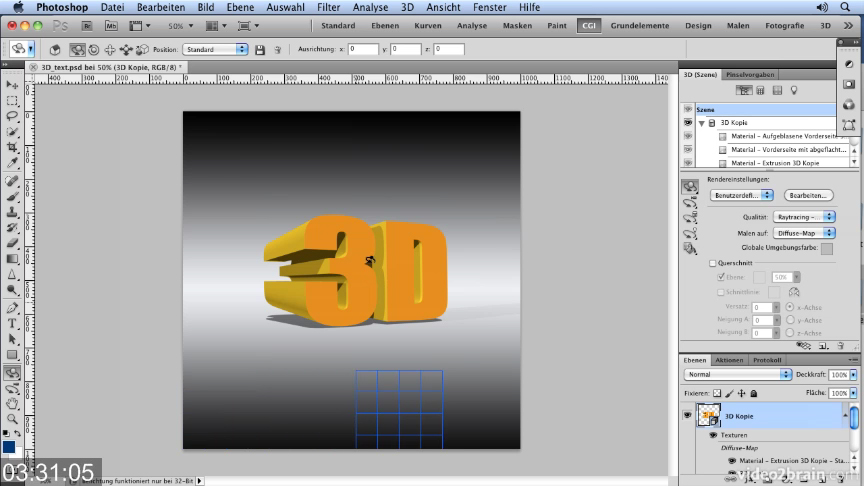Select the Move tool
The width and height of the screenshot is (864, 486).
12,85
